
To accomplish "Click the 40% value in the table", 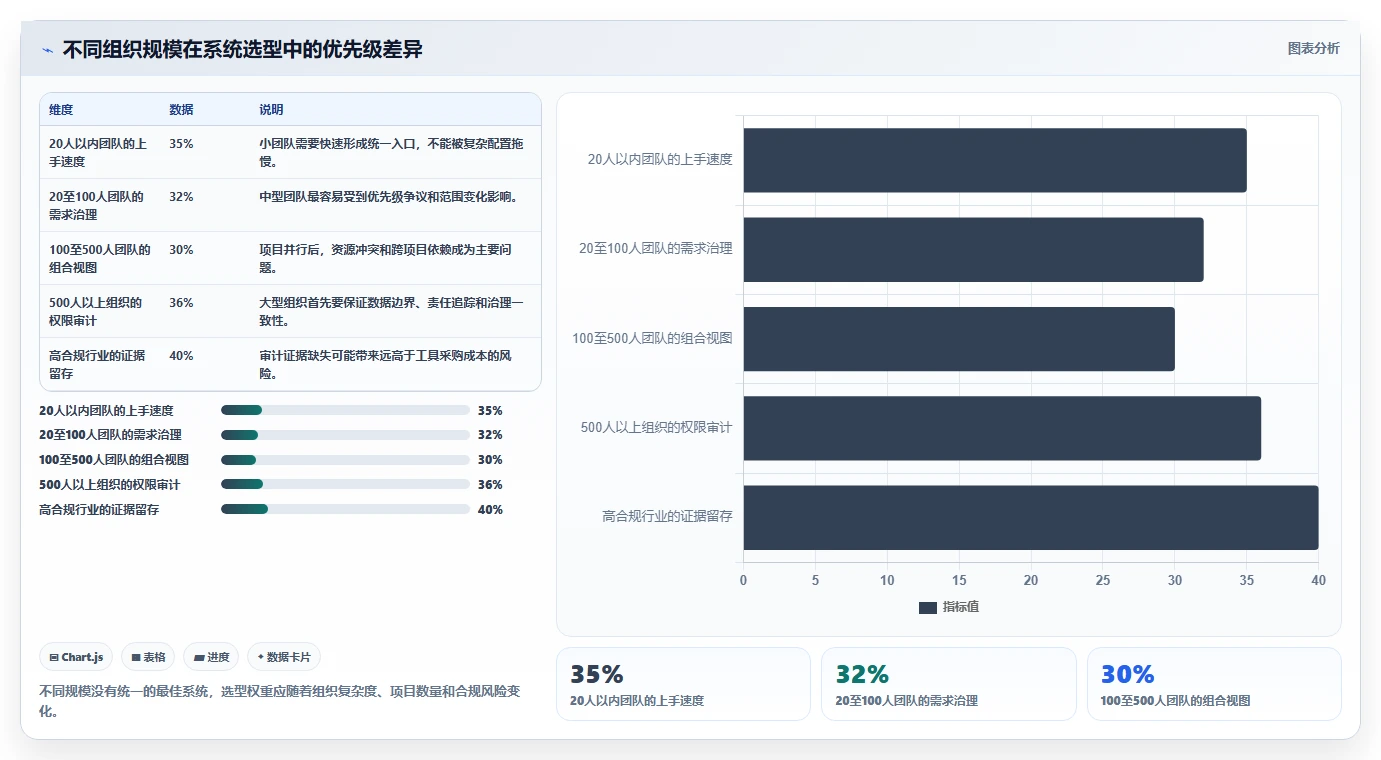I will (181, 355).
